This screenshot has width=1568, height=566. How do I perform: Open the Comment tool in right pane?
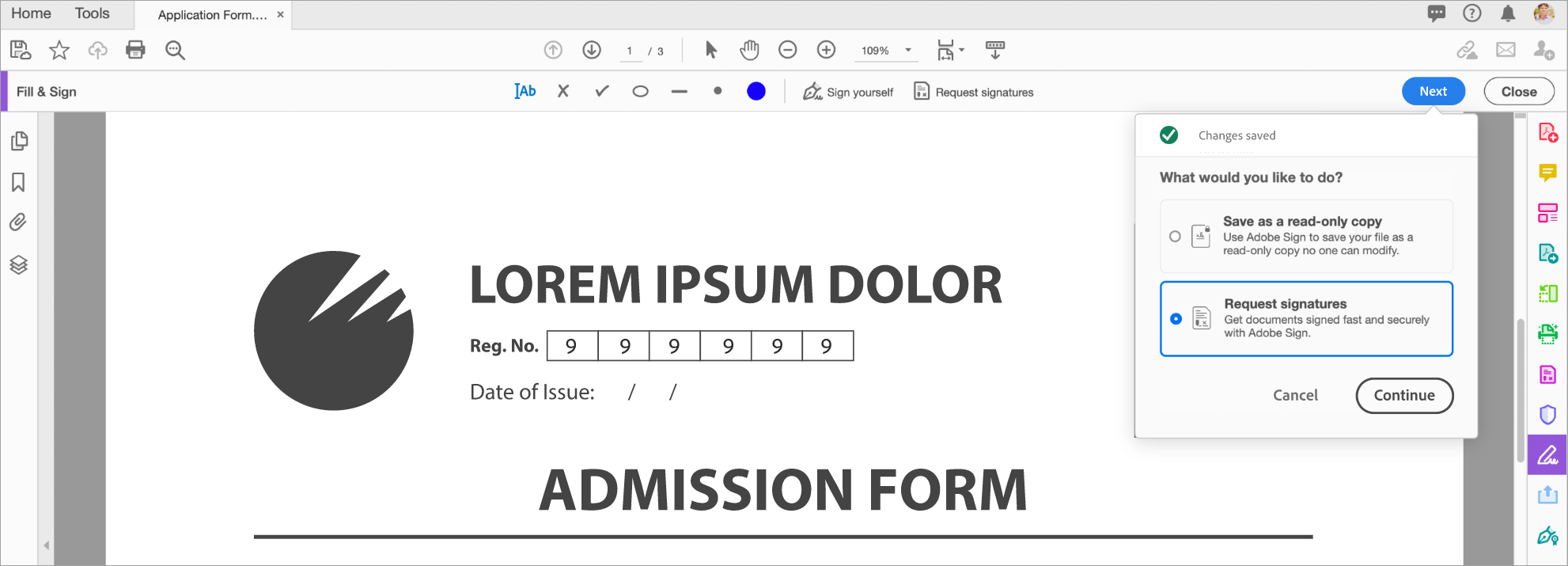tap(1547, 173)
